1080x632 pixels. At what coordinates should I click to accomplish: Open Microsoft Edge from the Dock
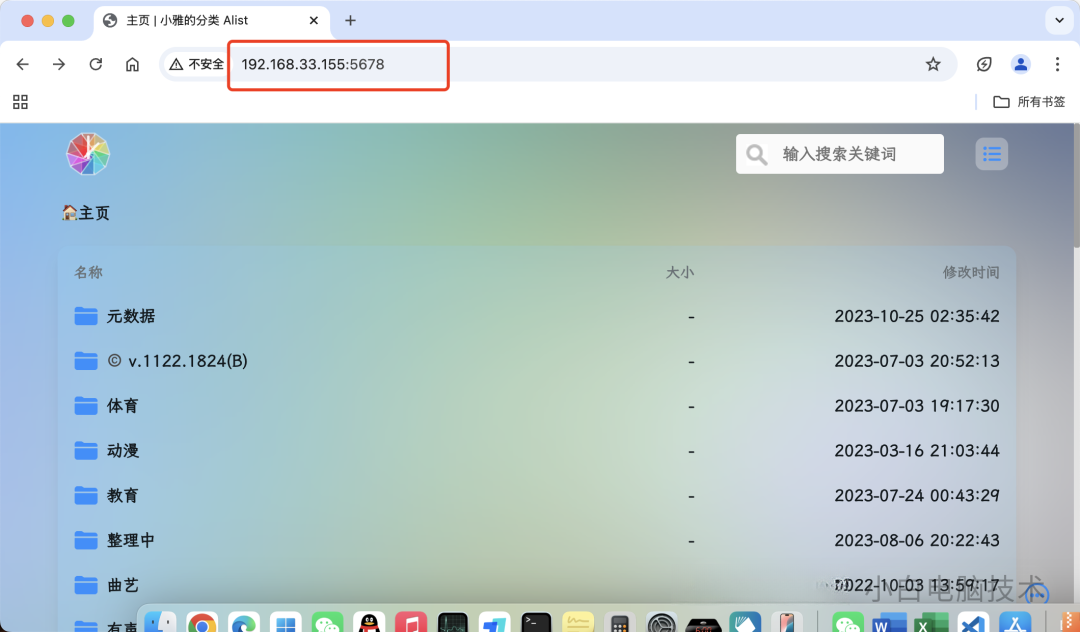click(244, 622)
